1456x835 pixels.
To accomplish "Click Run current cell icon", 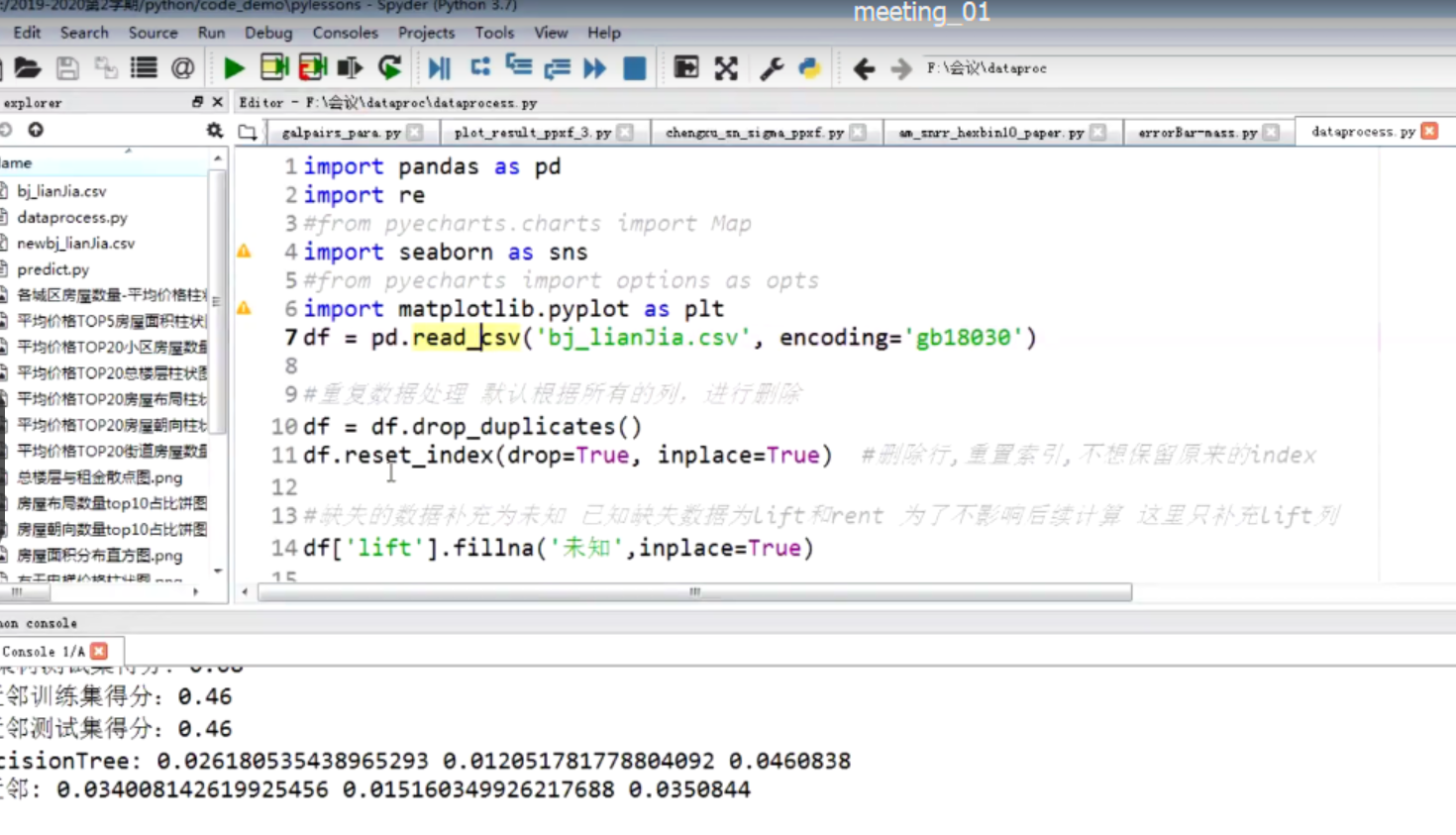I will 274,68.
